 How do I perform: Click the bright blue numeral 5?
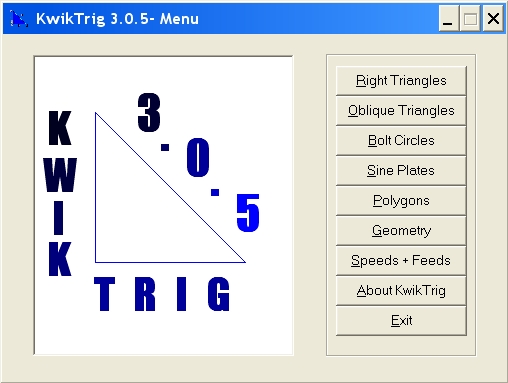[248, 213]
